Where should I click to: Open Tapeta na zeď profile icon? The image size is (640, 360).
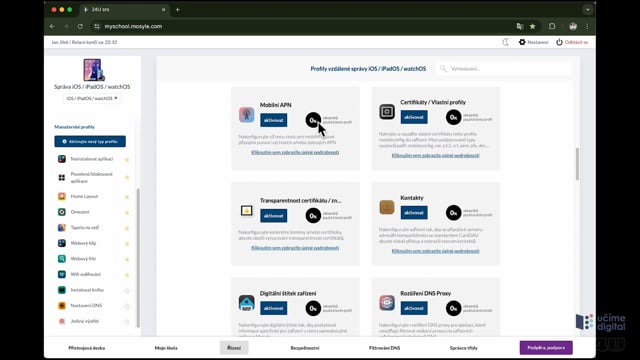[x=62, y=227]
